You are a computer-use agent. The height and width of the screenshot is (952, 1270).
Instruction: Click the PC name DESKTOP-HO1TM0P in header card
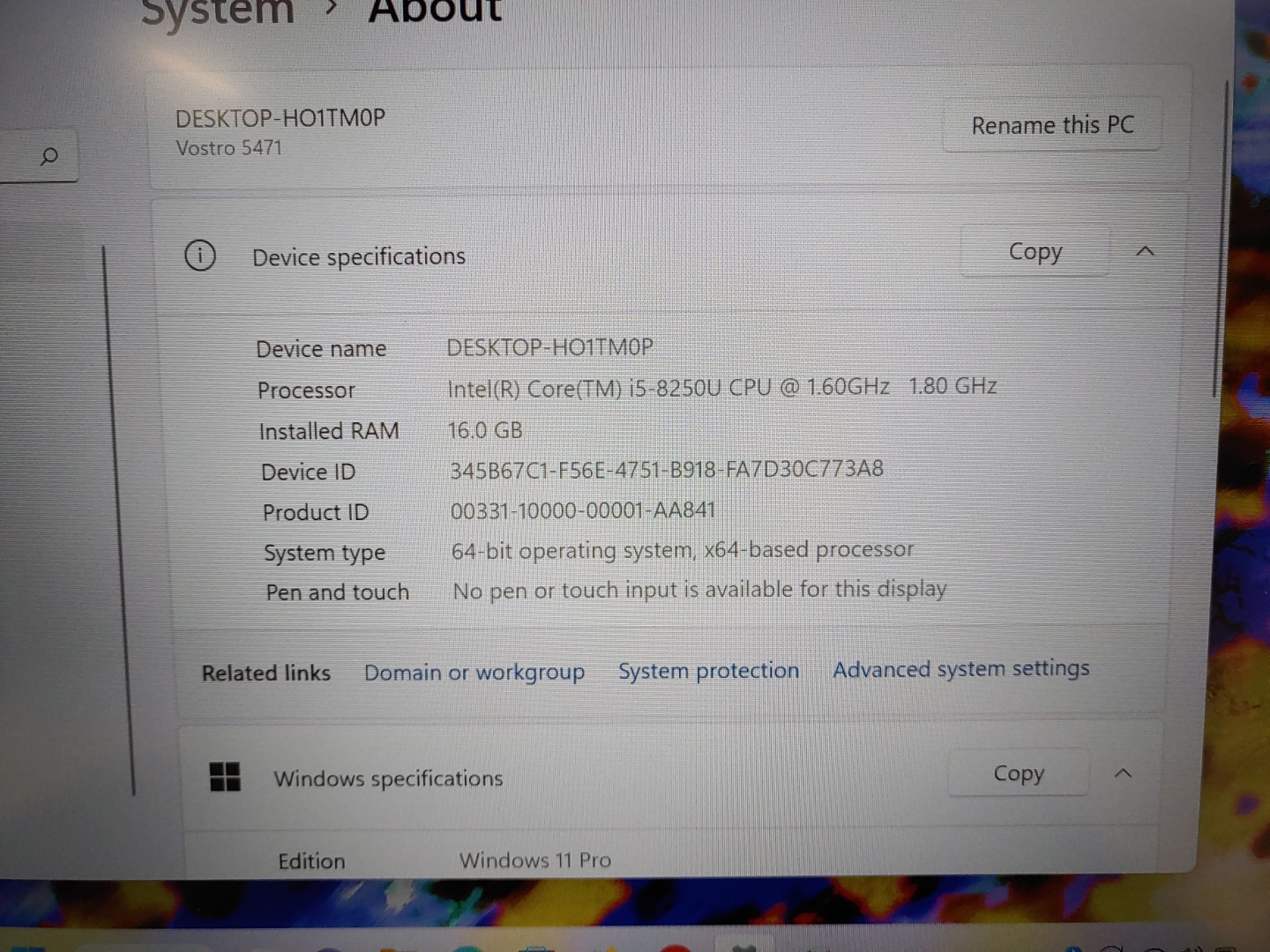[280, 118]
